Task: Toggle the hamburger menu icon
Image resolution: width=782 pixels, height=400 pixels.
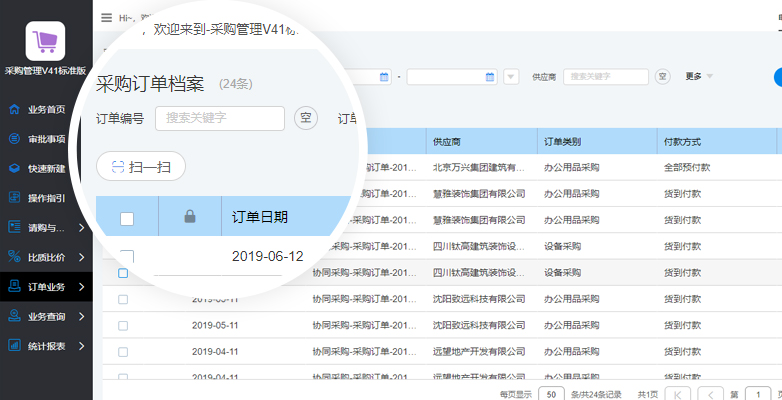Action: (x=107, y=17)
